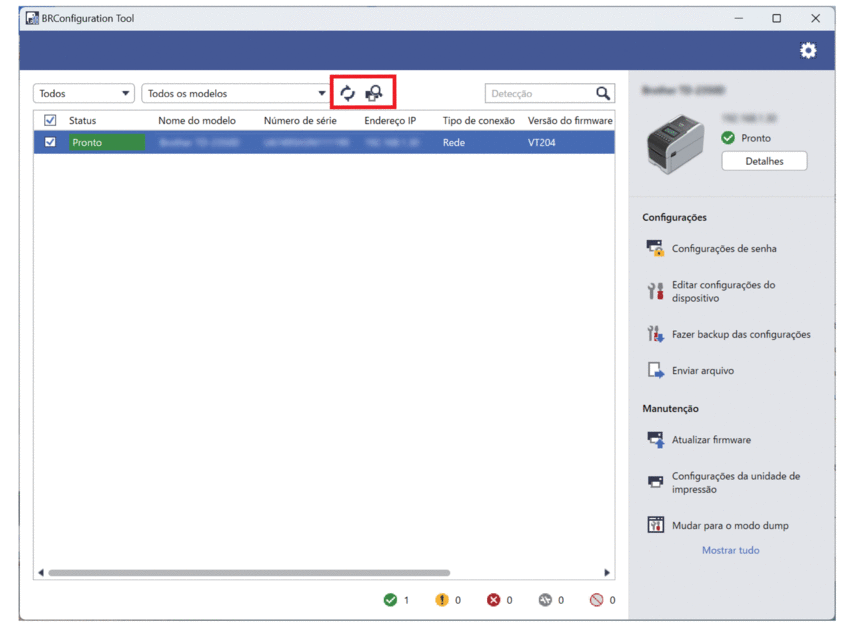
Task: Open settings via the gear icon
Action: click(808, 50)
